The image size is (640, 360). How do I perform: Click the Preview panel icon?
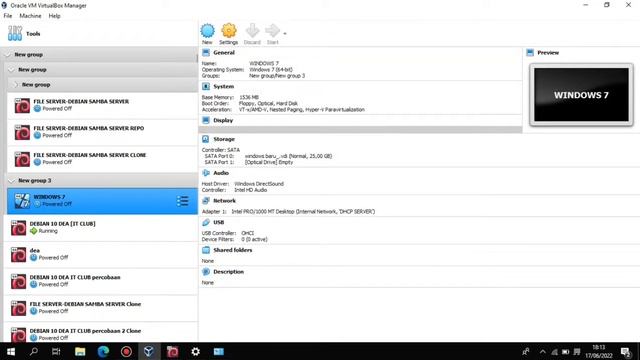pos(530,53)
